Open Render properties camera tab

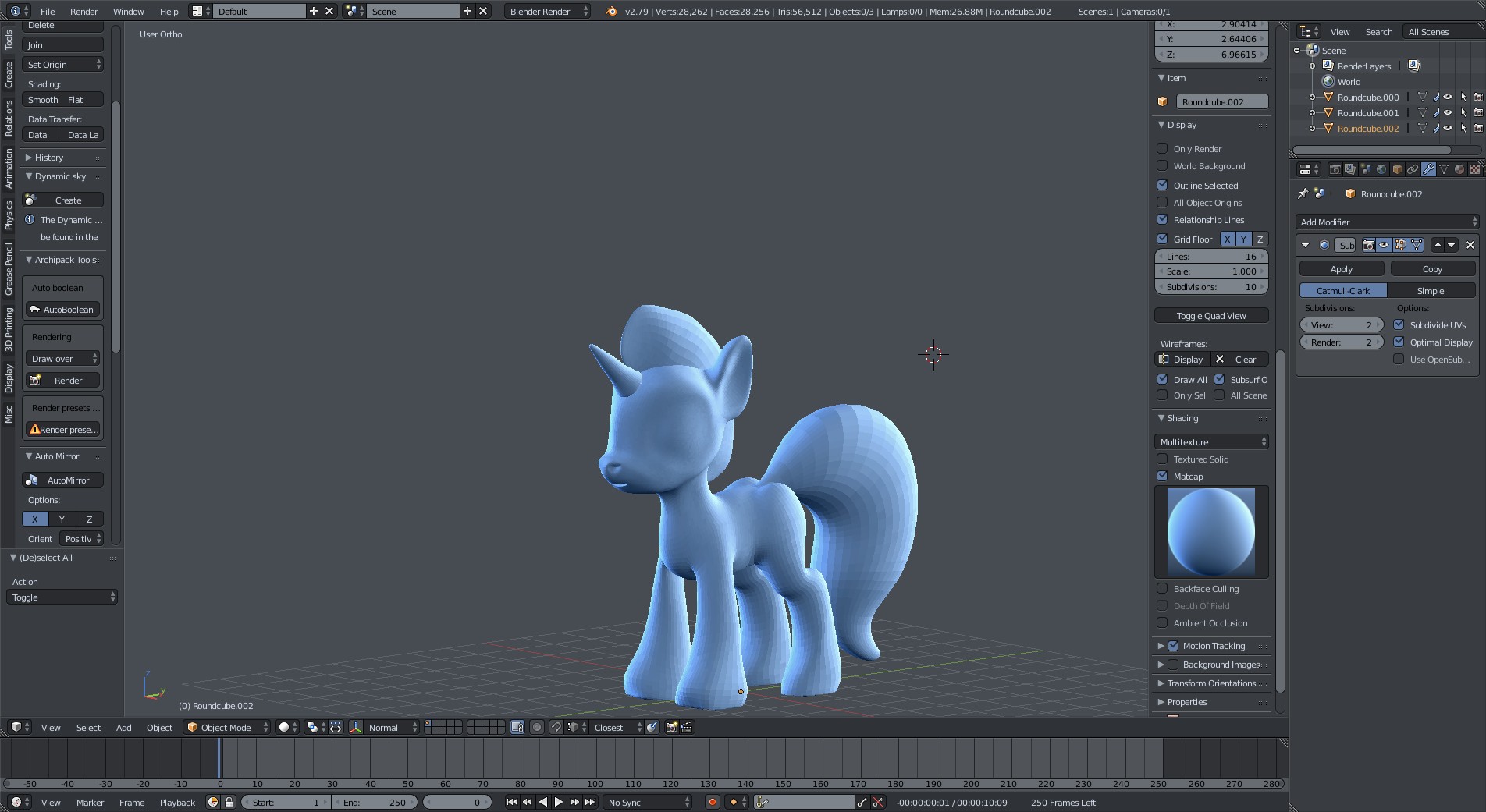coord(1335,169)
